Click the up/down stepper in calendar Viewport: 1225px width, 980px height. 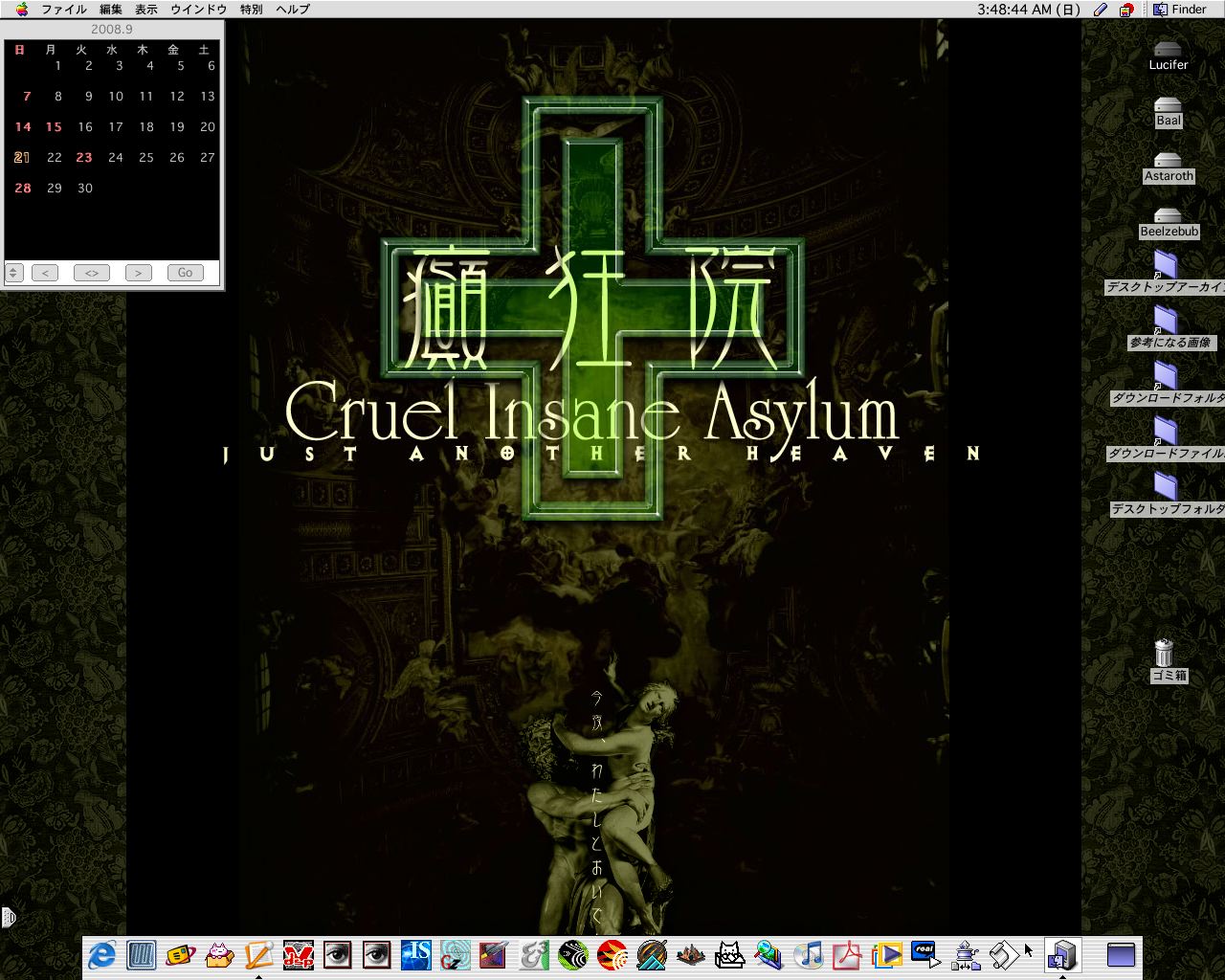point(13,273)
